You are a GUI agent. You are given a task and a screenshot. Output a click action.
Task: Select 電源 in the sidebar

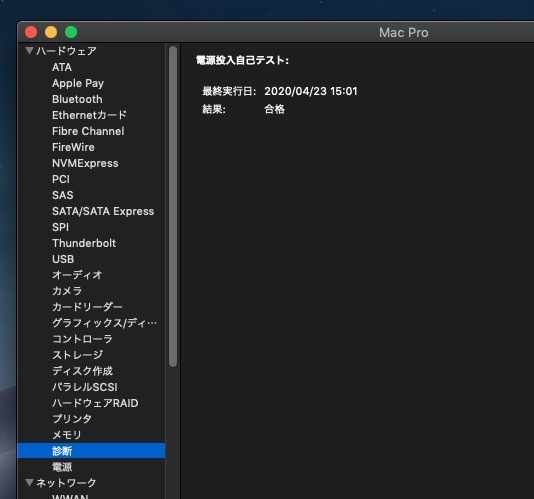62,467
